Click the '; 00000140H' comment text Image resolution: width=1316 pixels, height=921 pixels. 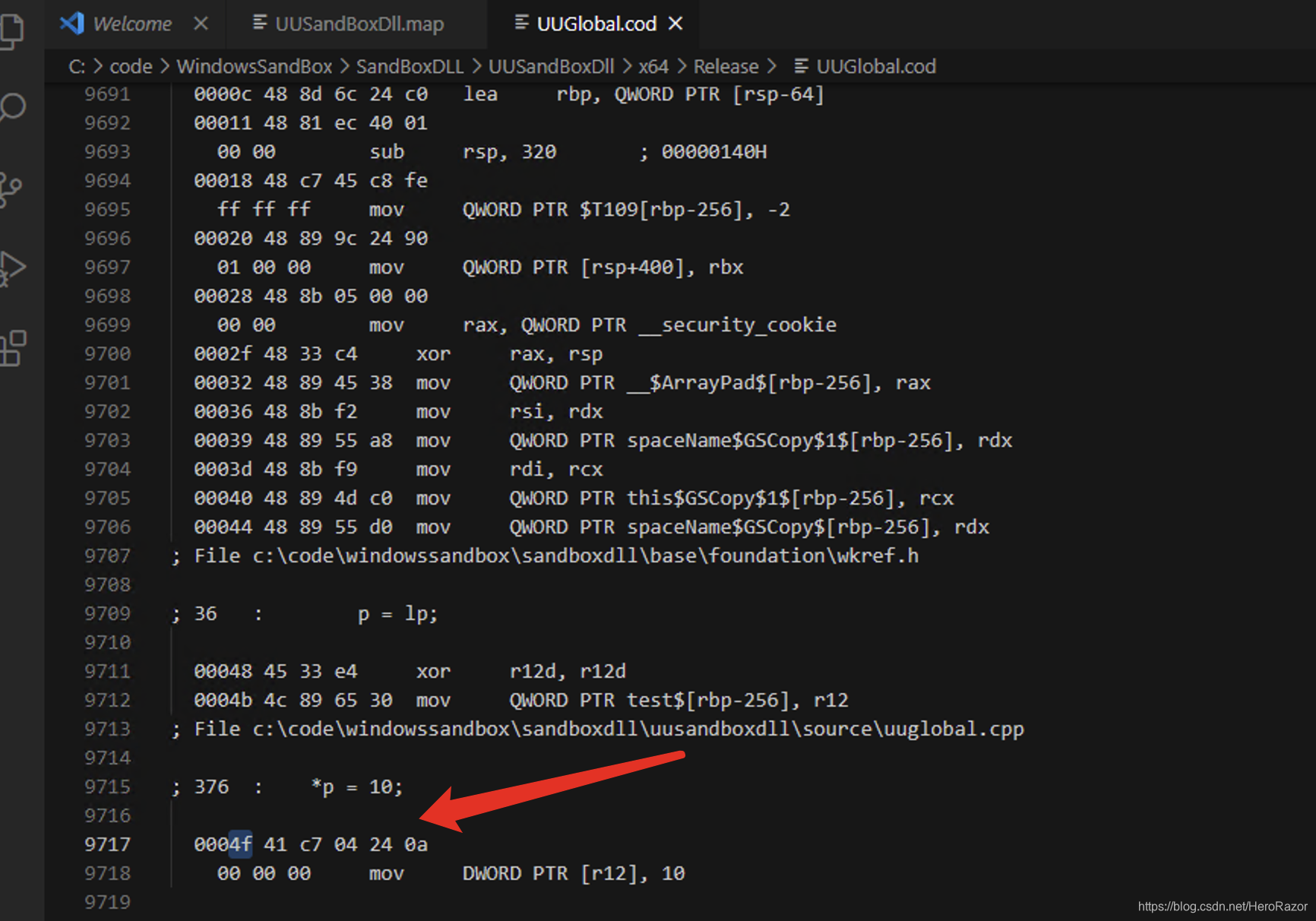pyautogui.click(x=703, y=152)
